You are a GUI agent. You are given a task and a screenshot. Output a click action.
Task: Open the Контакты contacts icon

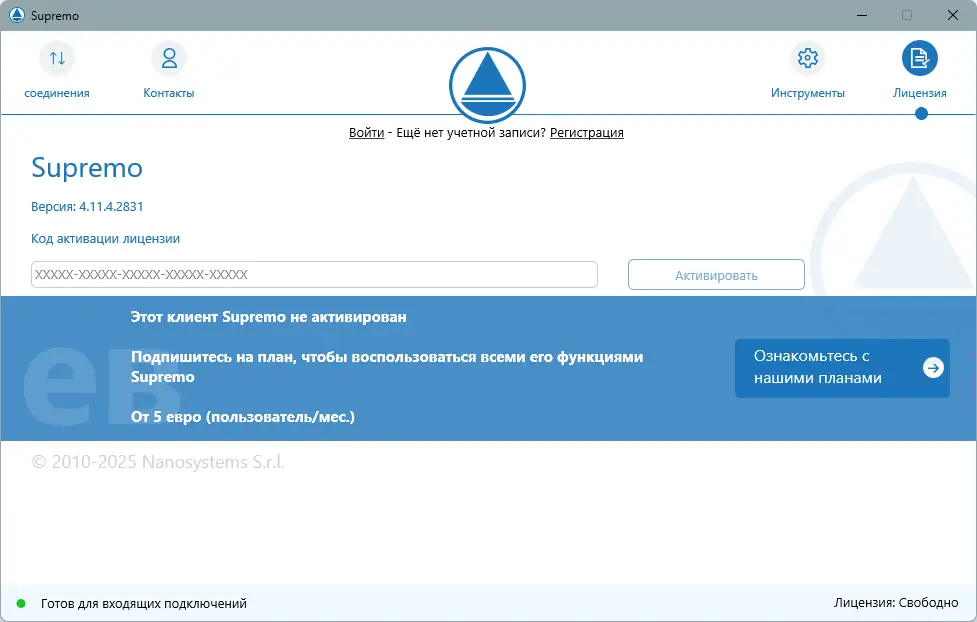click(169, 58)
